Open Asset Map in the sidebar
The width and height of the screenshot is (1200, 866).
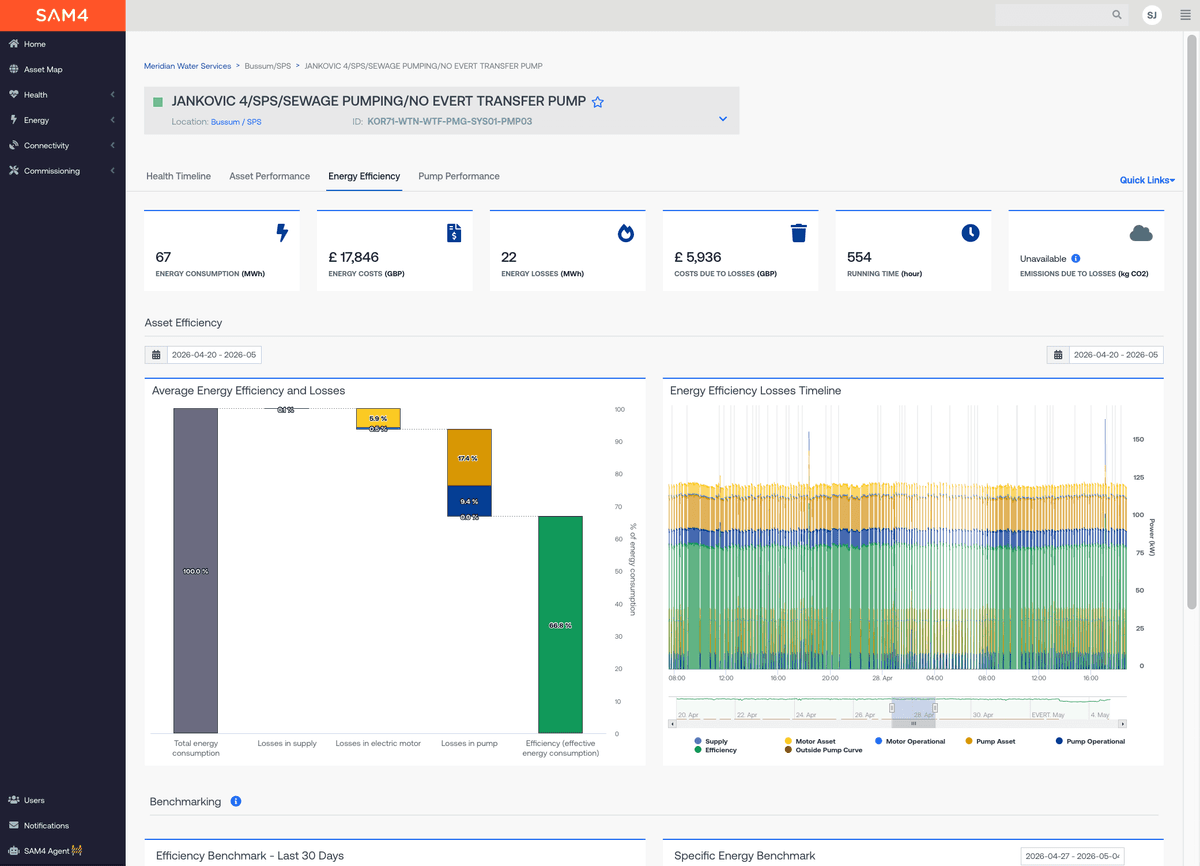(x=43, y=69)
